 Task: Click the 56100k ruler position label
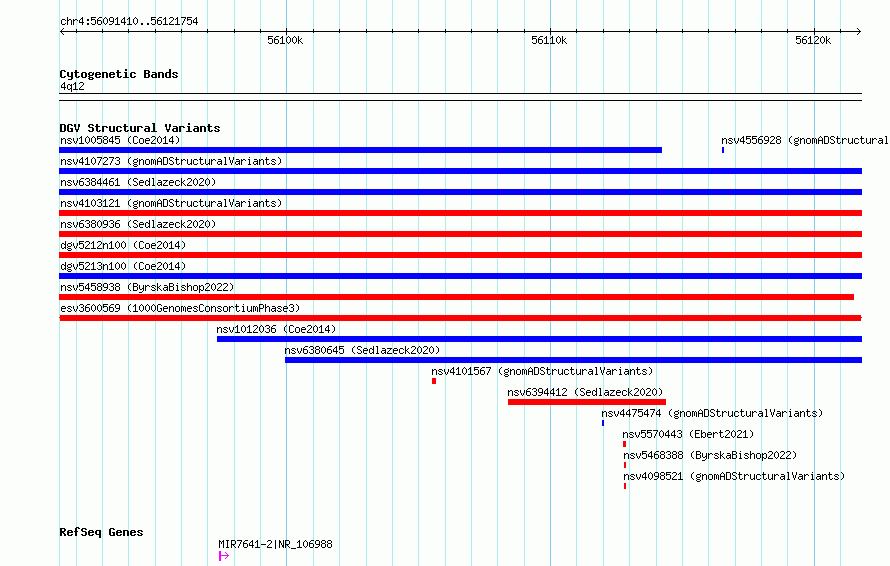coord(285,40)
